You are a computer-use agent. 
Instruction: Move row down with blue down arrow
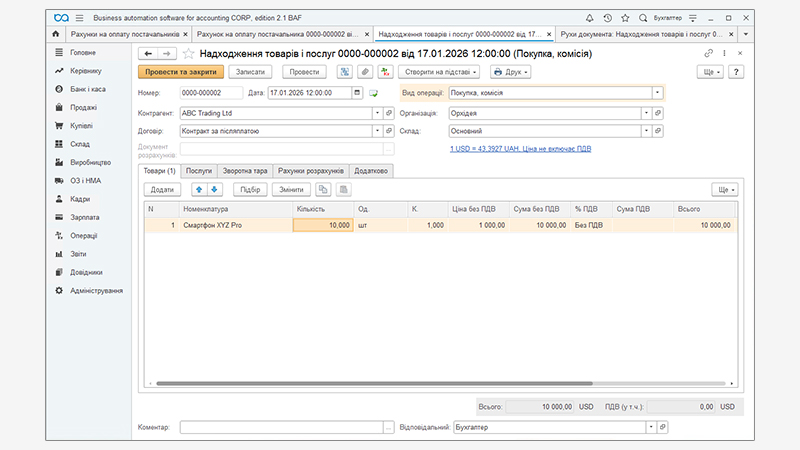pos(214,189)
